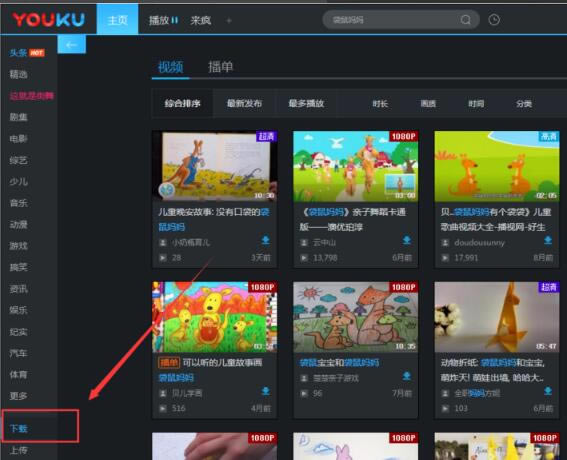567x460 pixels.
Task: Open the 袋鼠宝宝和袋鼠妈妈 drawing thumbnail
Action: (x=356, y=317)
